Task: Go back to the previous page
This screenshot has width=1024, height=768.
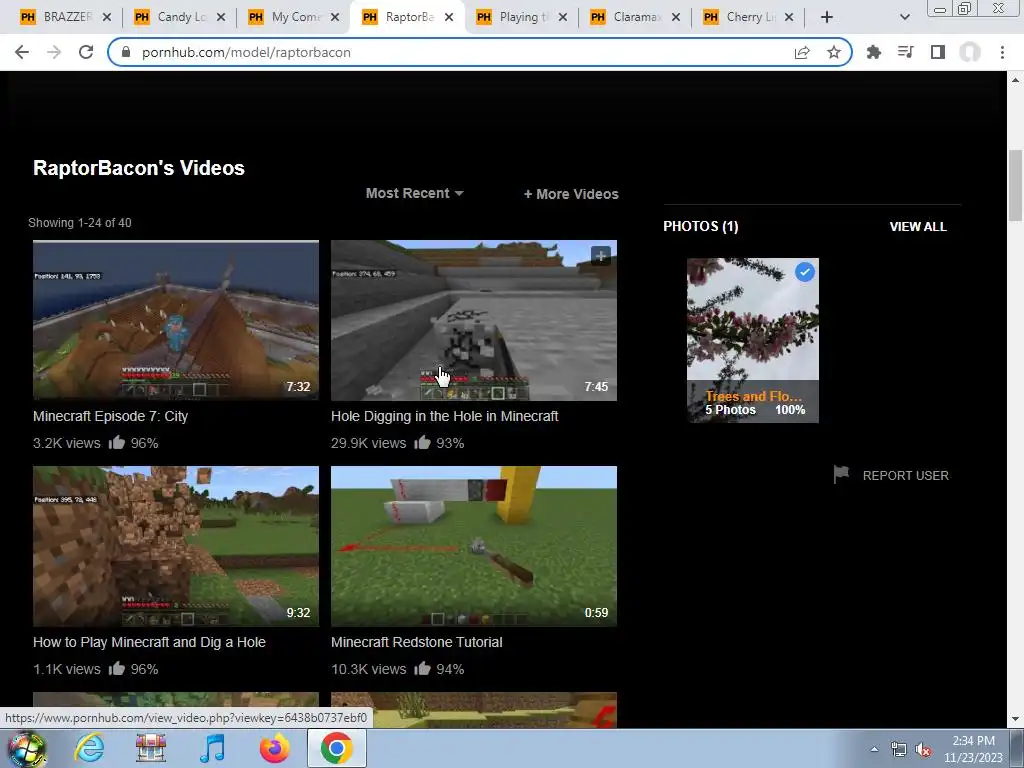Action: click(22, 52)
